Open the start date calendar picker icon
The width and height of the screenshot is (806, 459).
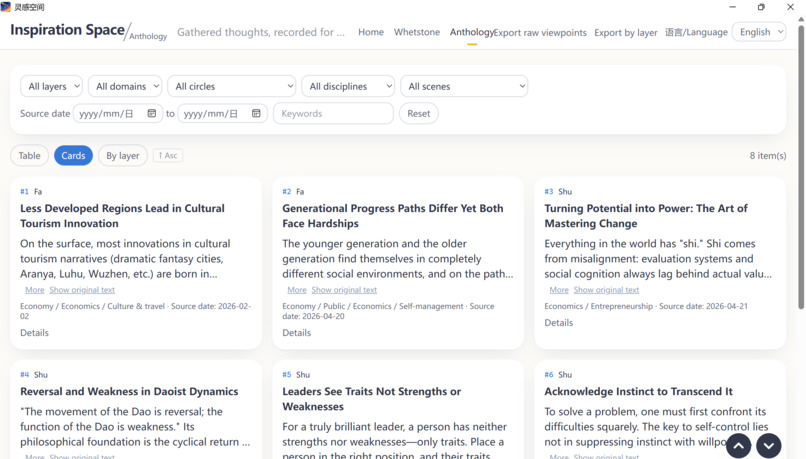point(152,113)
